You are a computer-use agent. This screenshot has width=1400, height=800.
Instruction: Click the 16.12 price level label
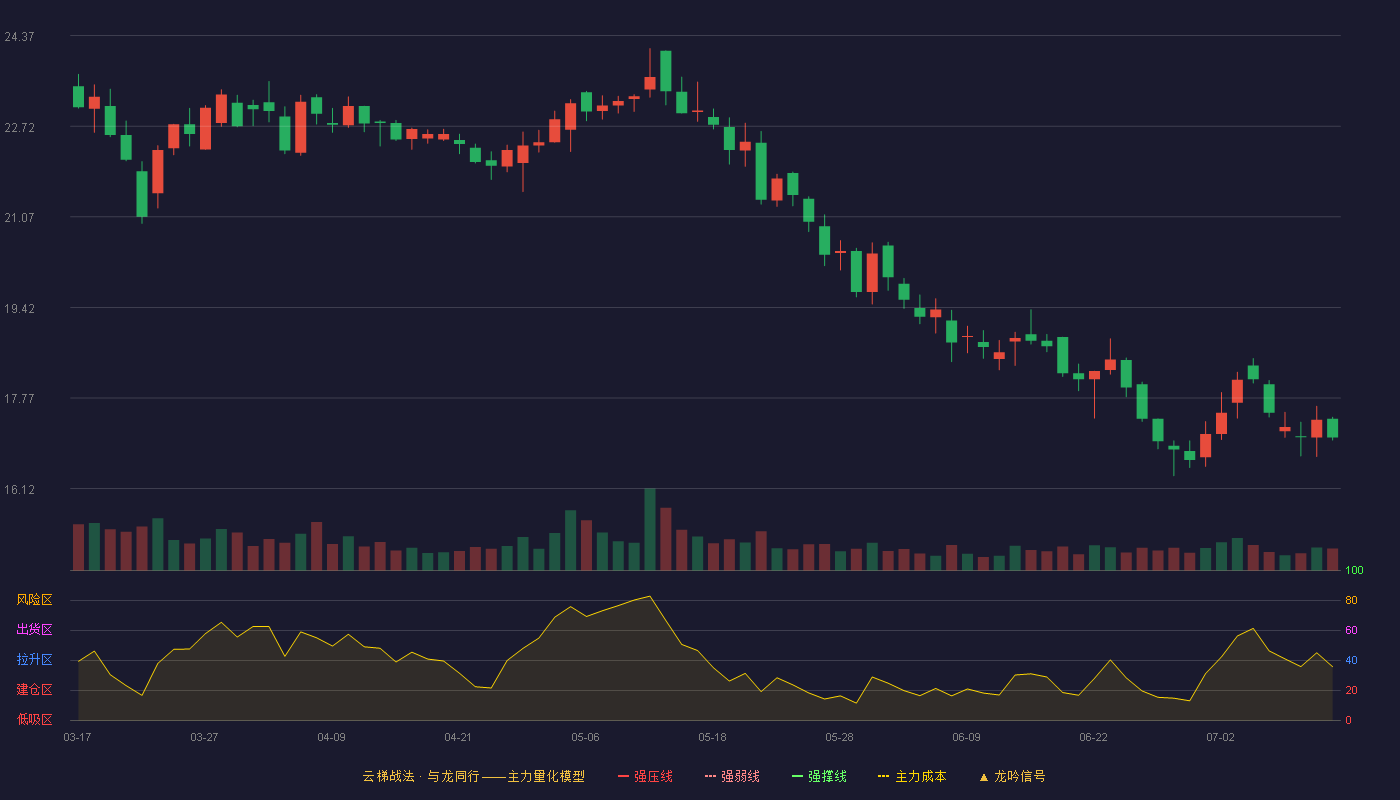20,490
